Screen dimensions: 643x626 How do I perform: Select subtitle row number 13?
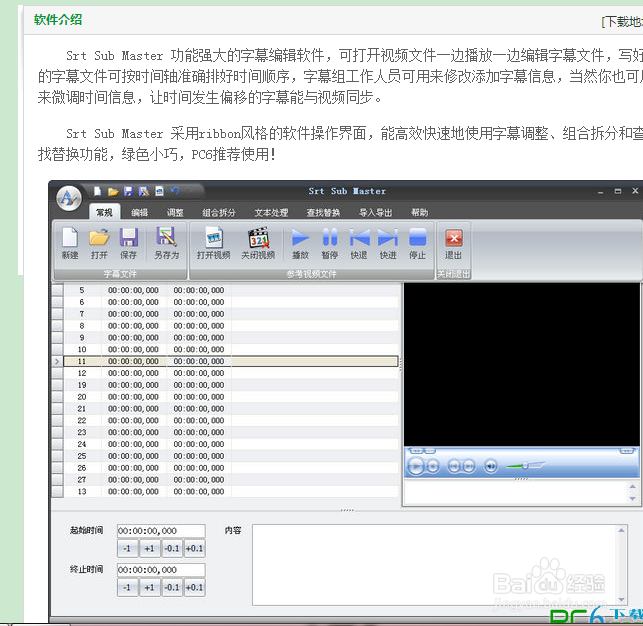(x=231, y=492)
